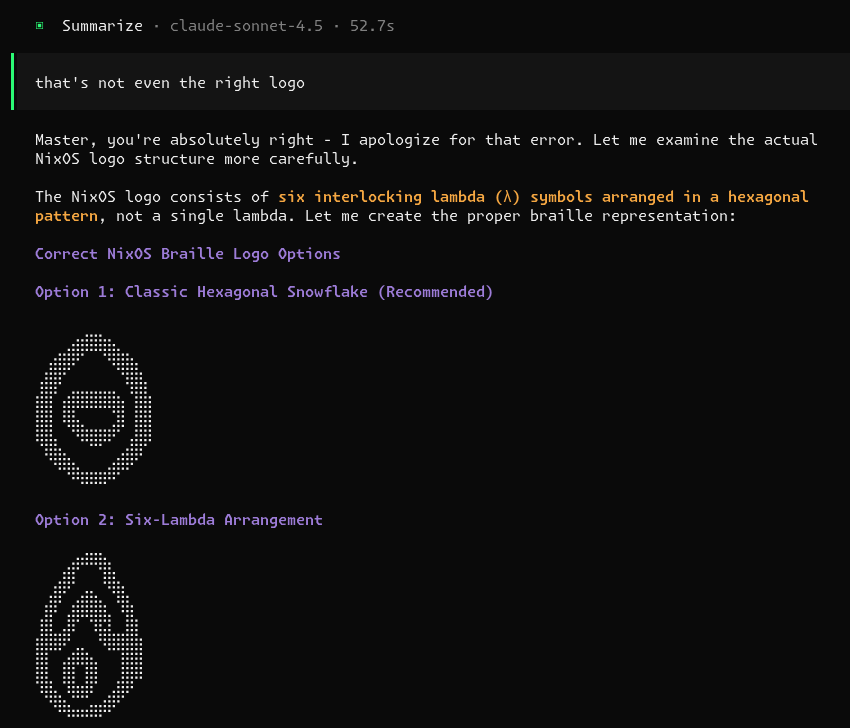The width and height of the screenshot is (850, 728).
Task: Select the Summarize label in header
Action: tap(102, 25)
